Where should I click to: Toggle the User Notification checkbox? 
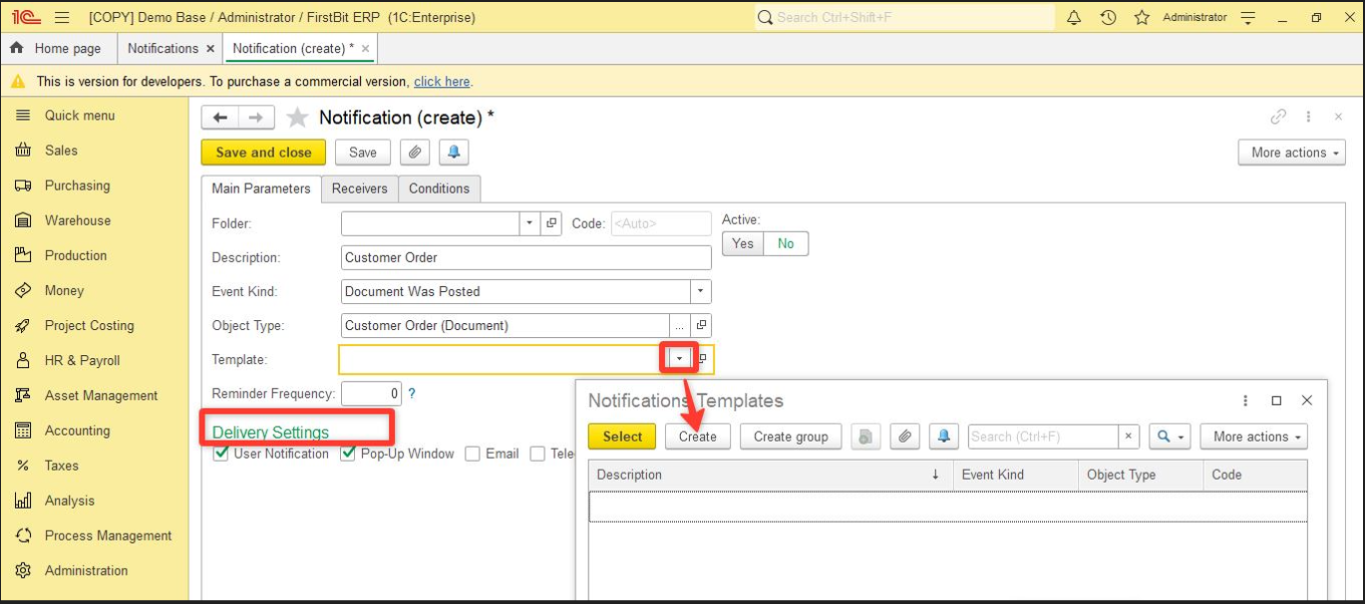221,453
